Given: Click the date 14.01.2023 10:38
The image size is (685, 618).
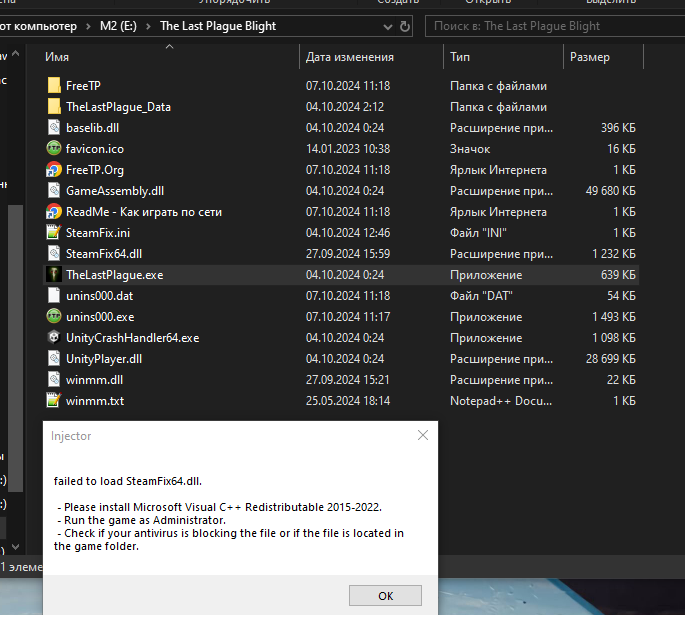Looking at the screenshot, I should 348,149.
